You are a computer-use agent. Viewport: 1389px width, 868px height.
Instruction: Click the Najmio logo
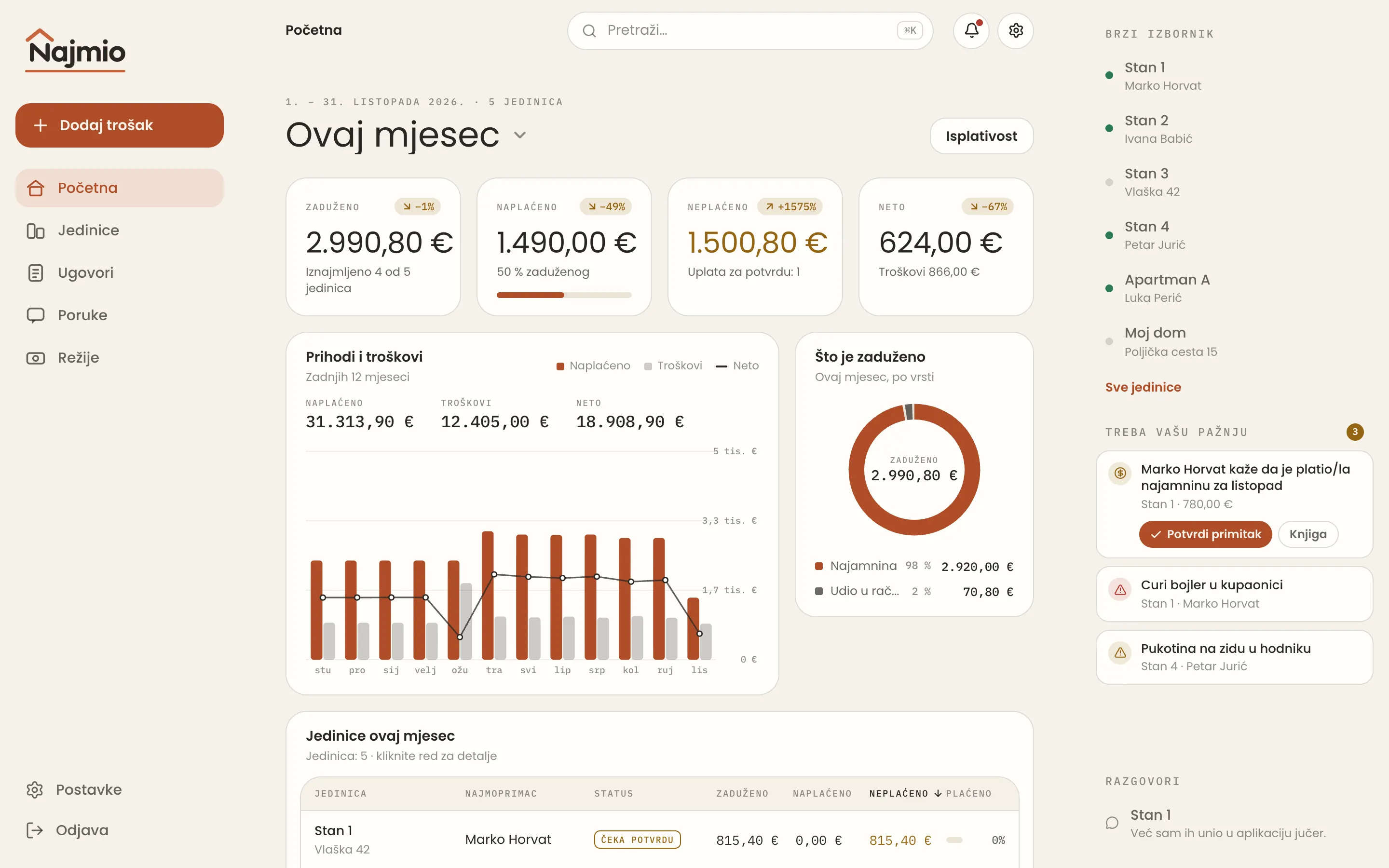coord(76,50)
